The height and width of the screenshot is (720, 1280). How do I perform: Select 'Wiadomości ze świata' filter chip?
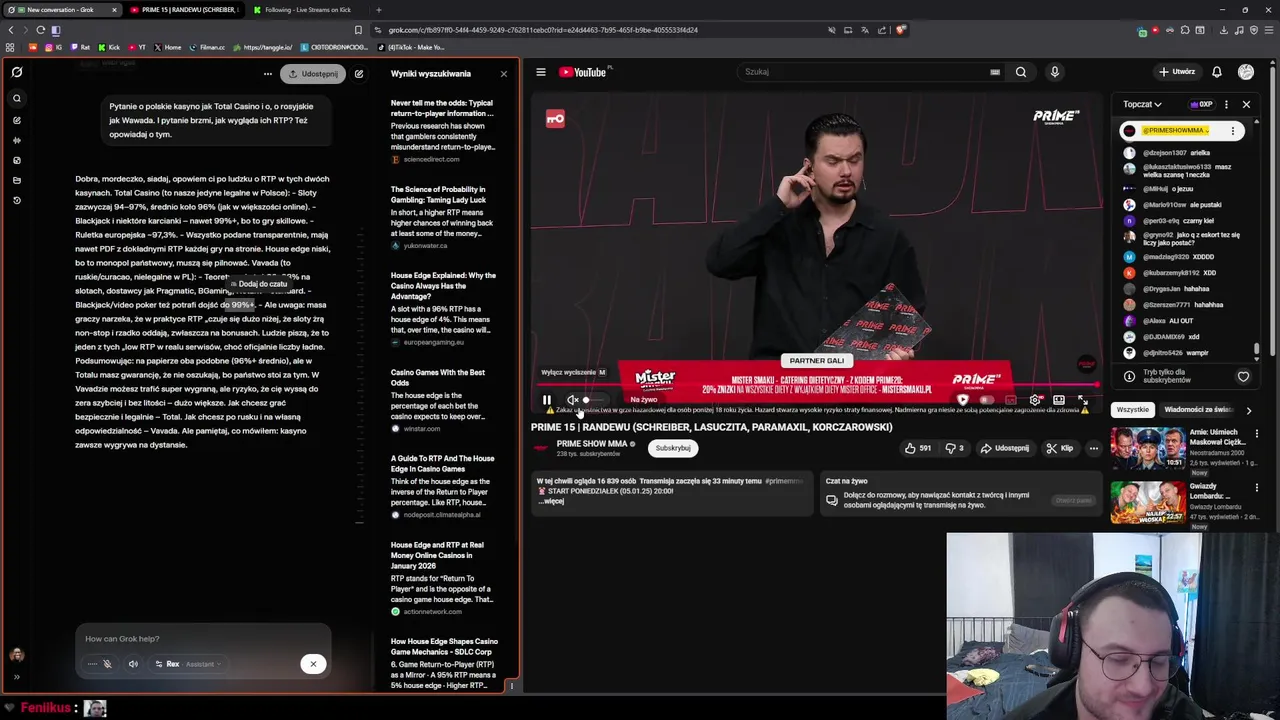1197,410
